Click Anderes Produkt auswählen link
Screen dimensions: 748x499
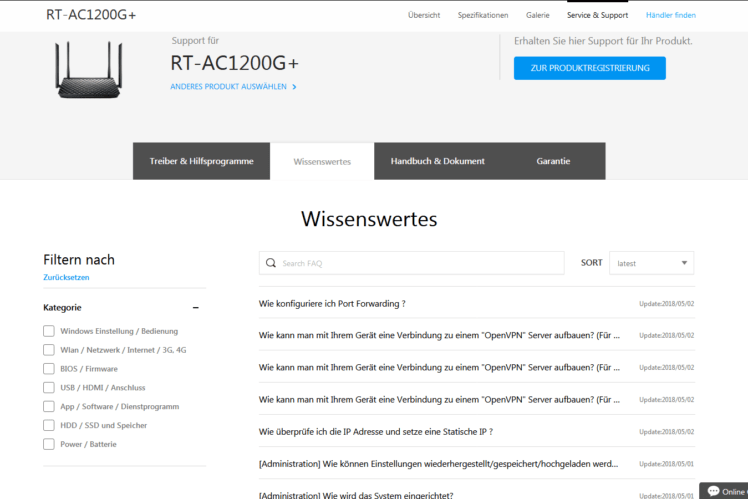pyautogui.click(x=229, y=87)
